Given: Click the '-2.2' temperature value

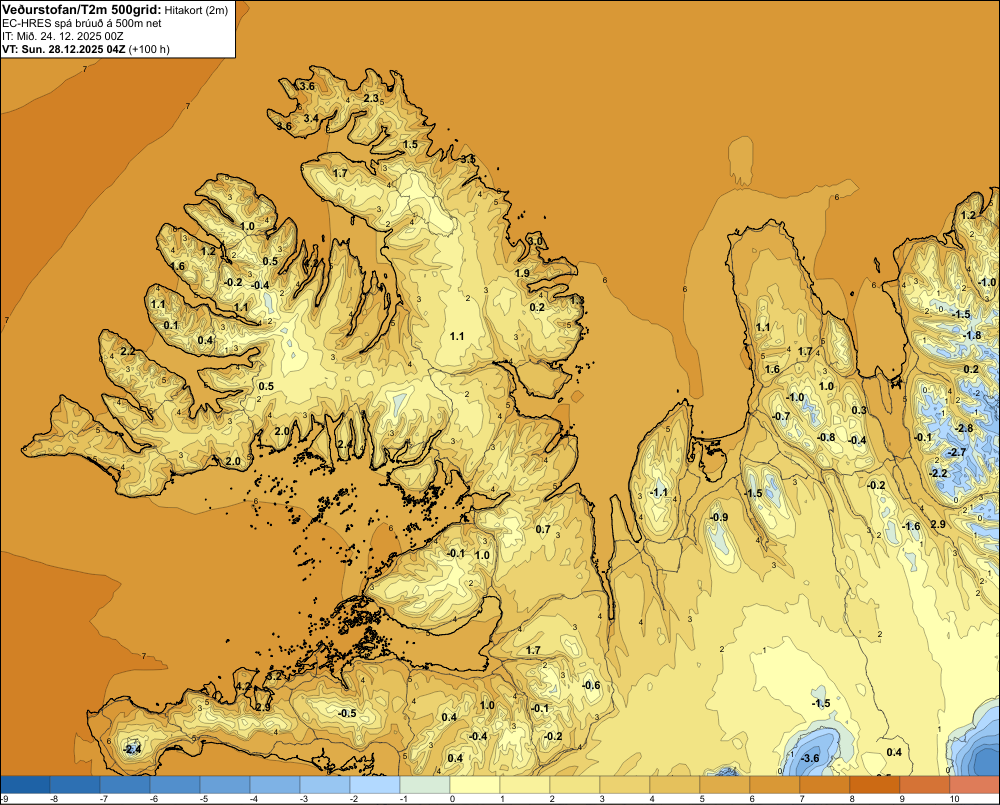Looking at the screenshot, I should coord(938,473).
